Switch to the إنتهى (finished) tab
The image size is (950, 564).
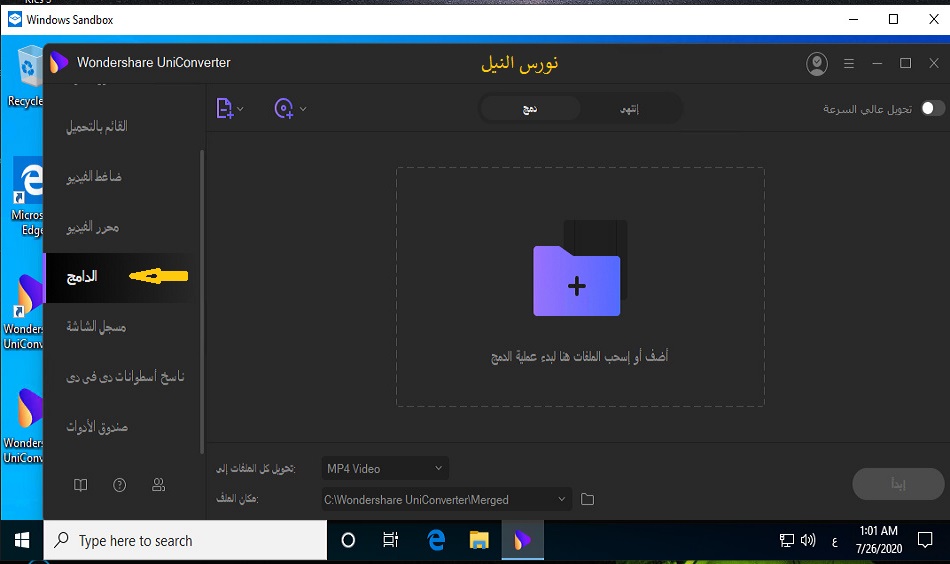pyautogui.click(x=632, y=108)
